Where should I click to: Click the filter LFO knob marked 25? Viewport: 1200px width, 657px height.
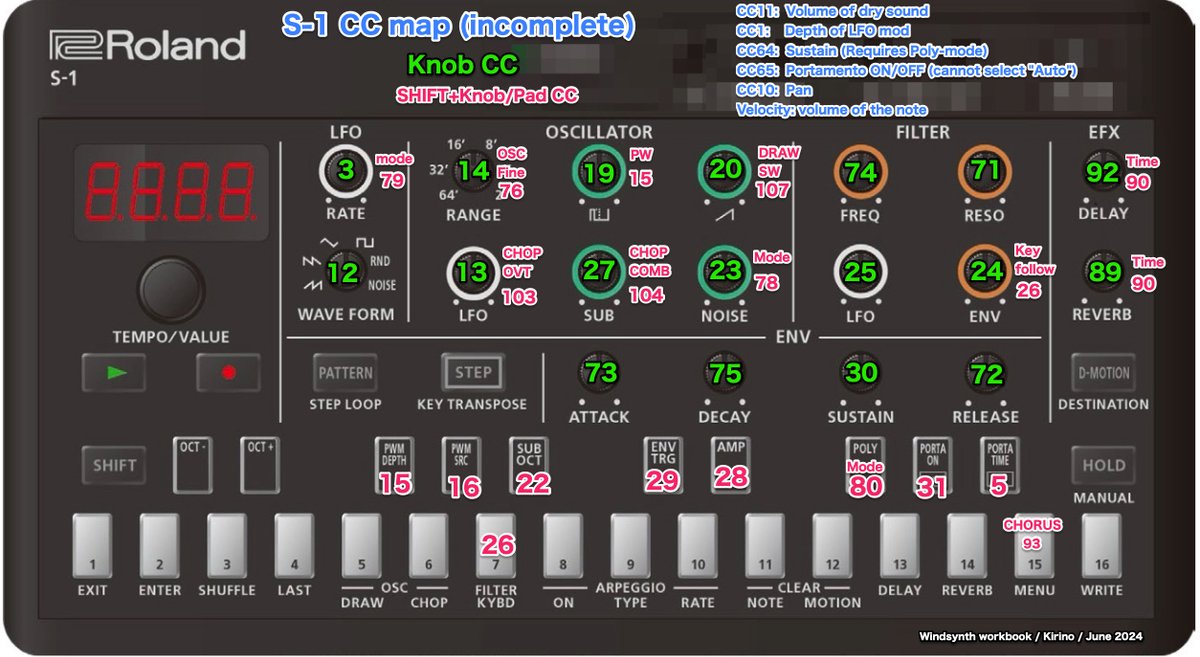(x=860, y=272)
